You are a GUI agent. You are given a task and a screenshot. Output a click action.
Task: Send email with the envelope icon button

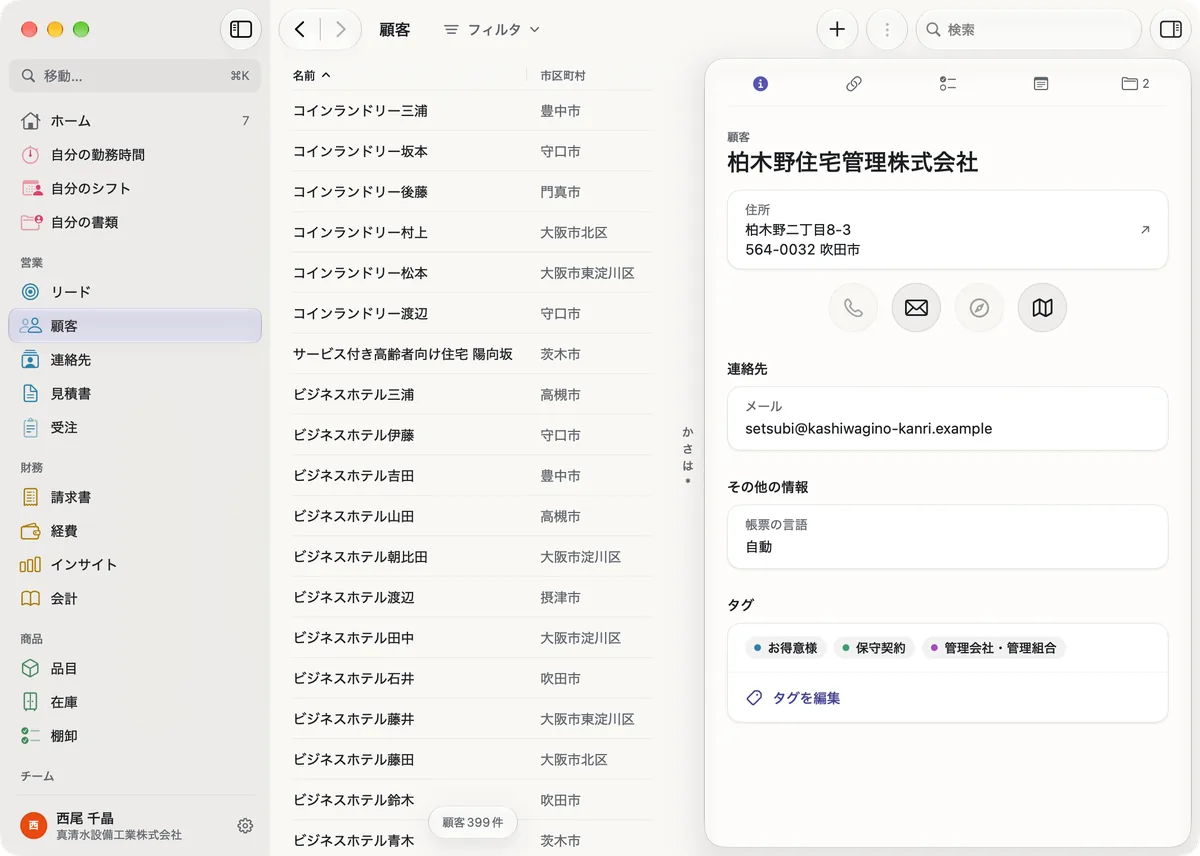click(x=916, y=308)
